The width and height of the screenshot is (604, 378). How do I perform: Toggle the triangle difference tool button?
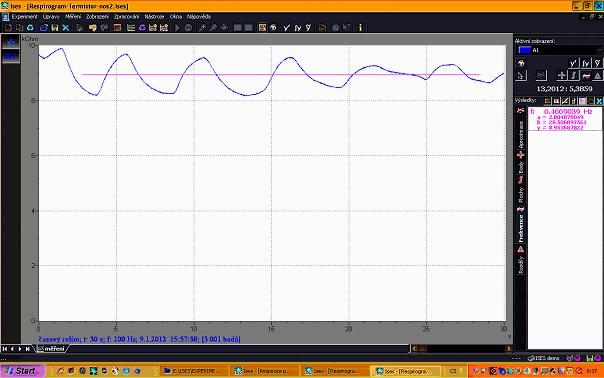pos(597,76)
